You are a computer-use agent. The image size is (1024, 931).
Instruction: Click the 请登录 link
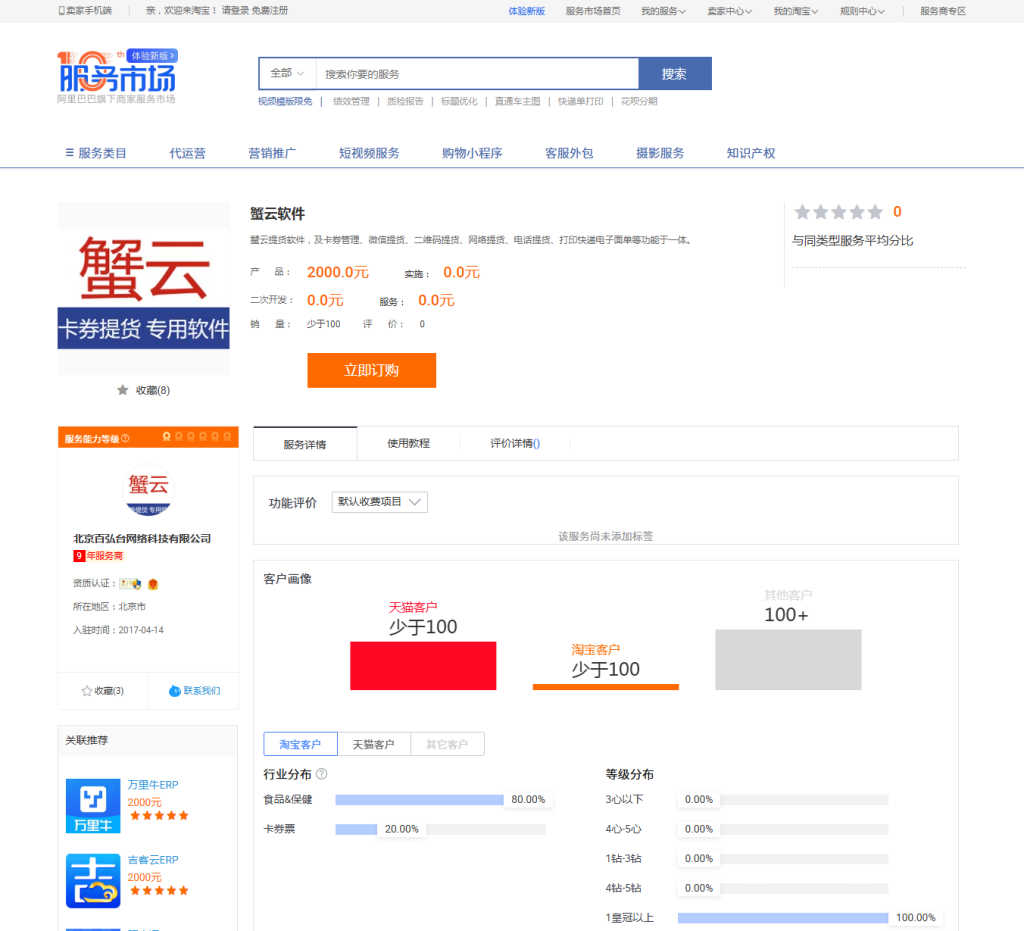pos(235,10)
